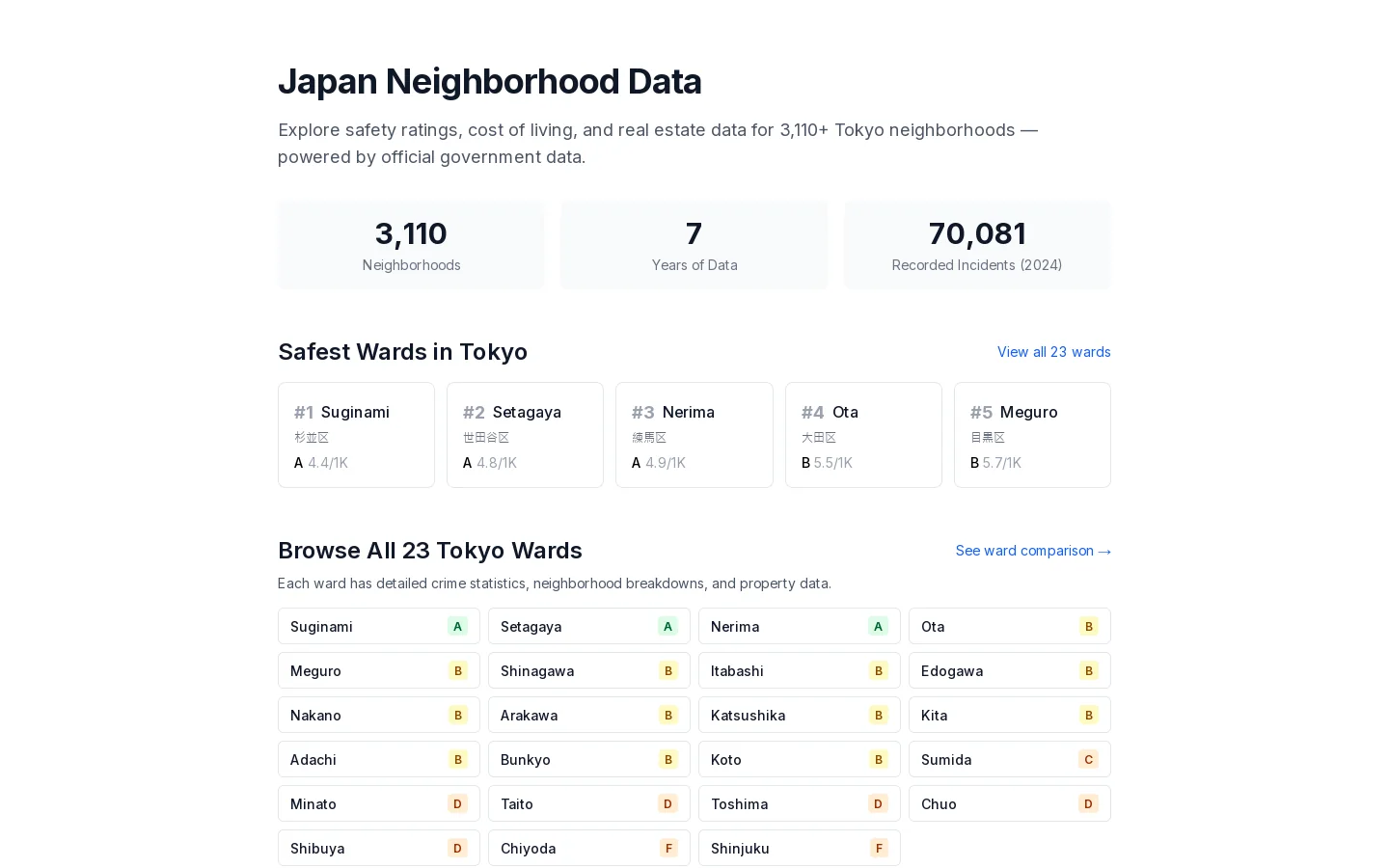Screen dimensions: 1389x868
Task: Open the #3 Nerima safest ward card
Action: (x=694, y=435)
